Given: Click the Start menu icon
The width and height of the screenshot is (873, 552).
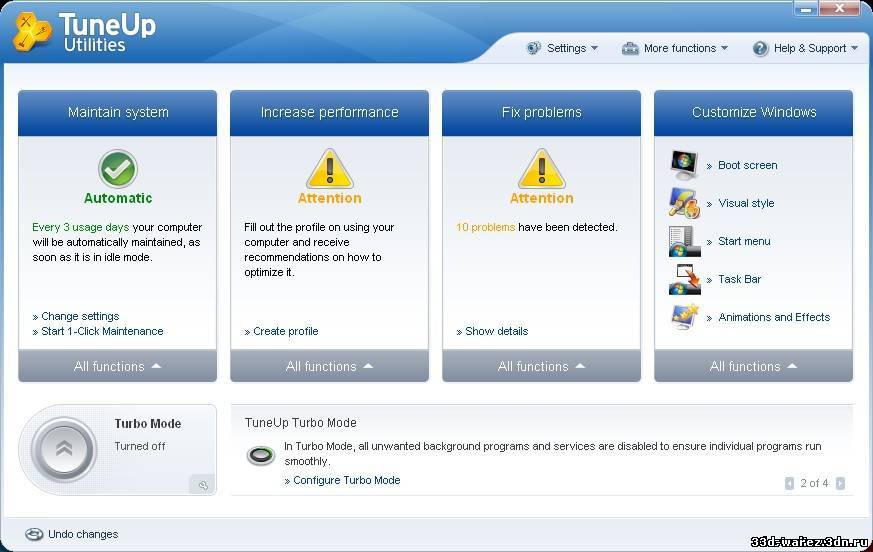Looking at the screenshot, I should [684, 241].
